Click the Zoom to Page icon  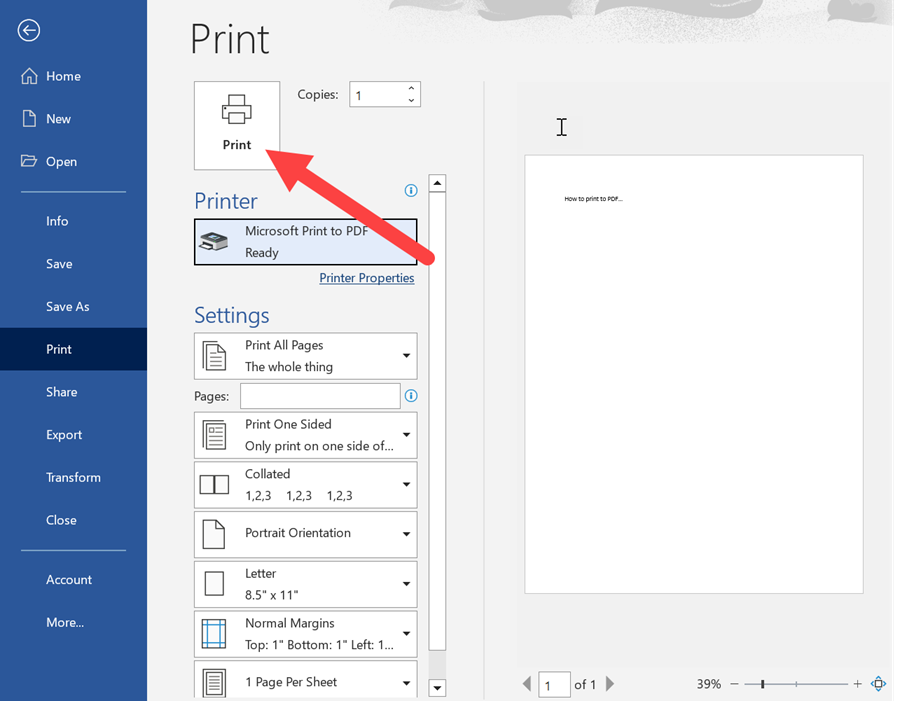coord(878,684)
